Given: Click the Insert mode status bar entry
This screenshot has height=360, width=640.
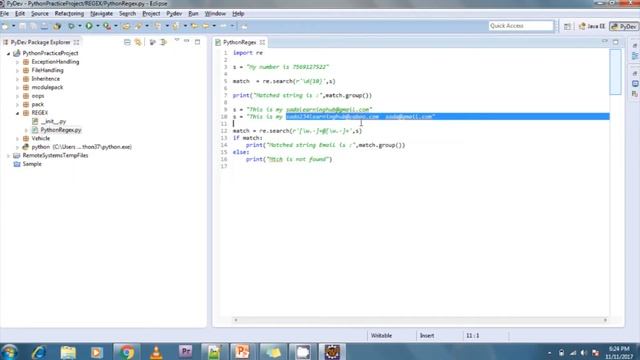Looking at the screenshot, I should point(427,336).
